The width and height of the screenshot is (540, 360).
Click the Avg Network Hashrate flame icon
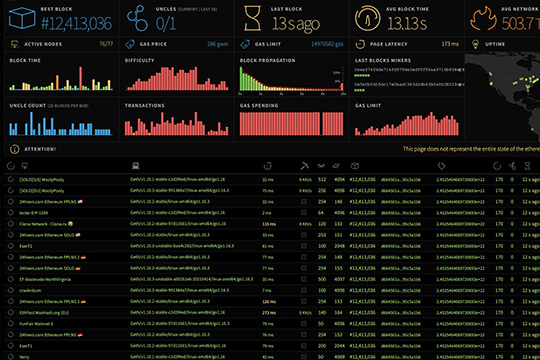(x=483, y=18)
